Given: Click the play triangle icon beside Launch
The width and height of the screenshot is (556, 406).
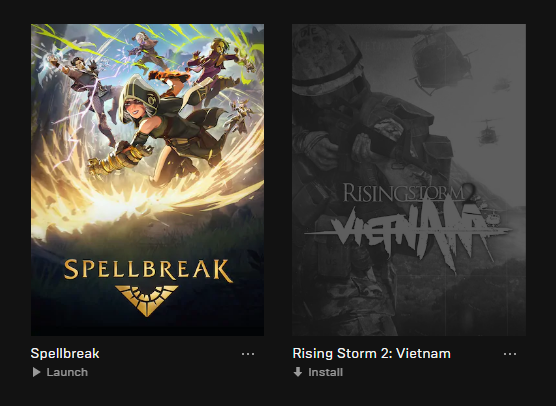Looking at the screenshot, I should pyautogui.click(x=36, y=372).
